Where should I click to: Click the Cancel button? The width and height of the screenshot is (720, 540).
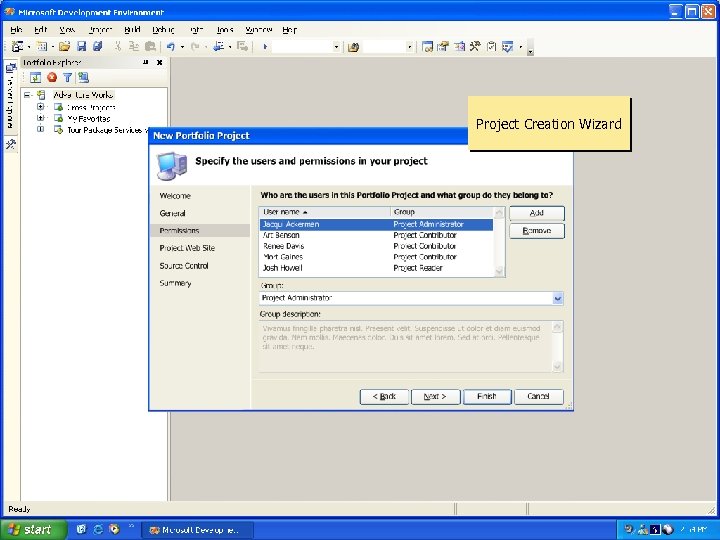click(539, 397)
